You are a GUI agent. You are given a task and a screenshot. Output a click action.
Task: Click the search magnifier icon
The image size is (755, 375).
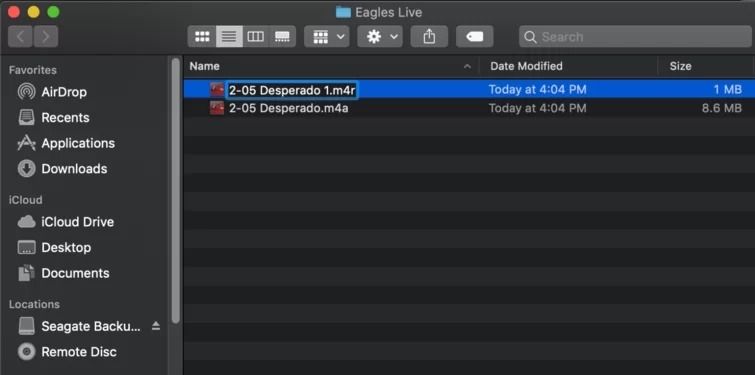point(530,37)
